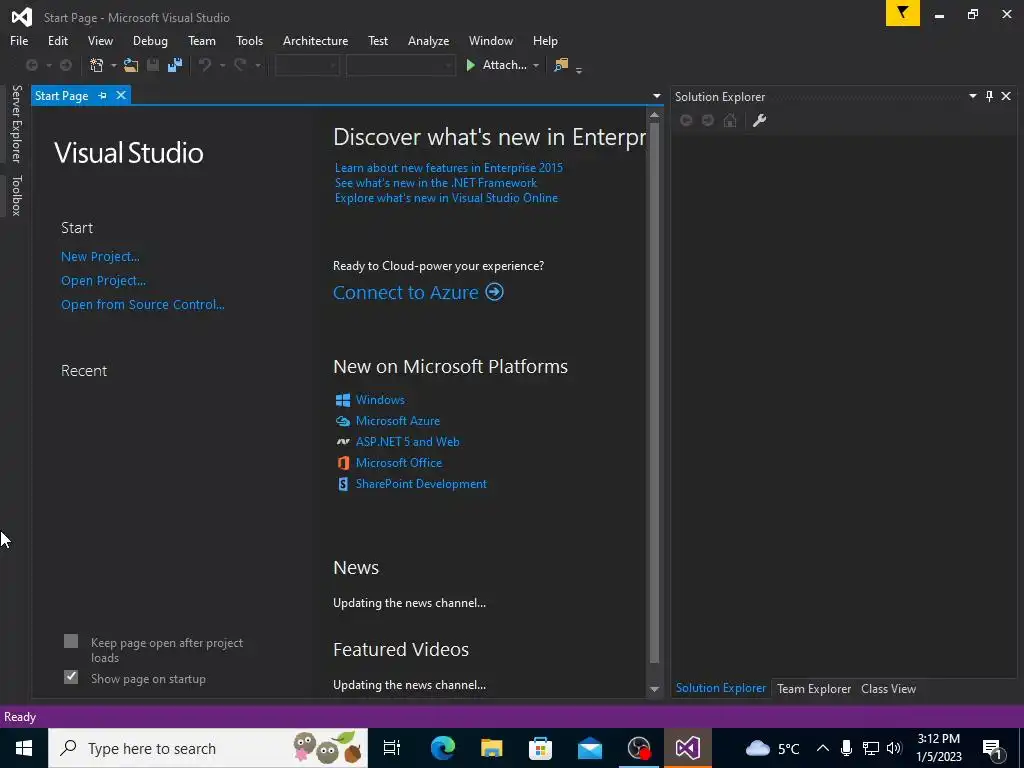
Task: Open the New Project icon dropdown arrow
Action: 114,65
